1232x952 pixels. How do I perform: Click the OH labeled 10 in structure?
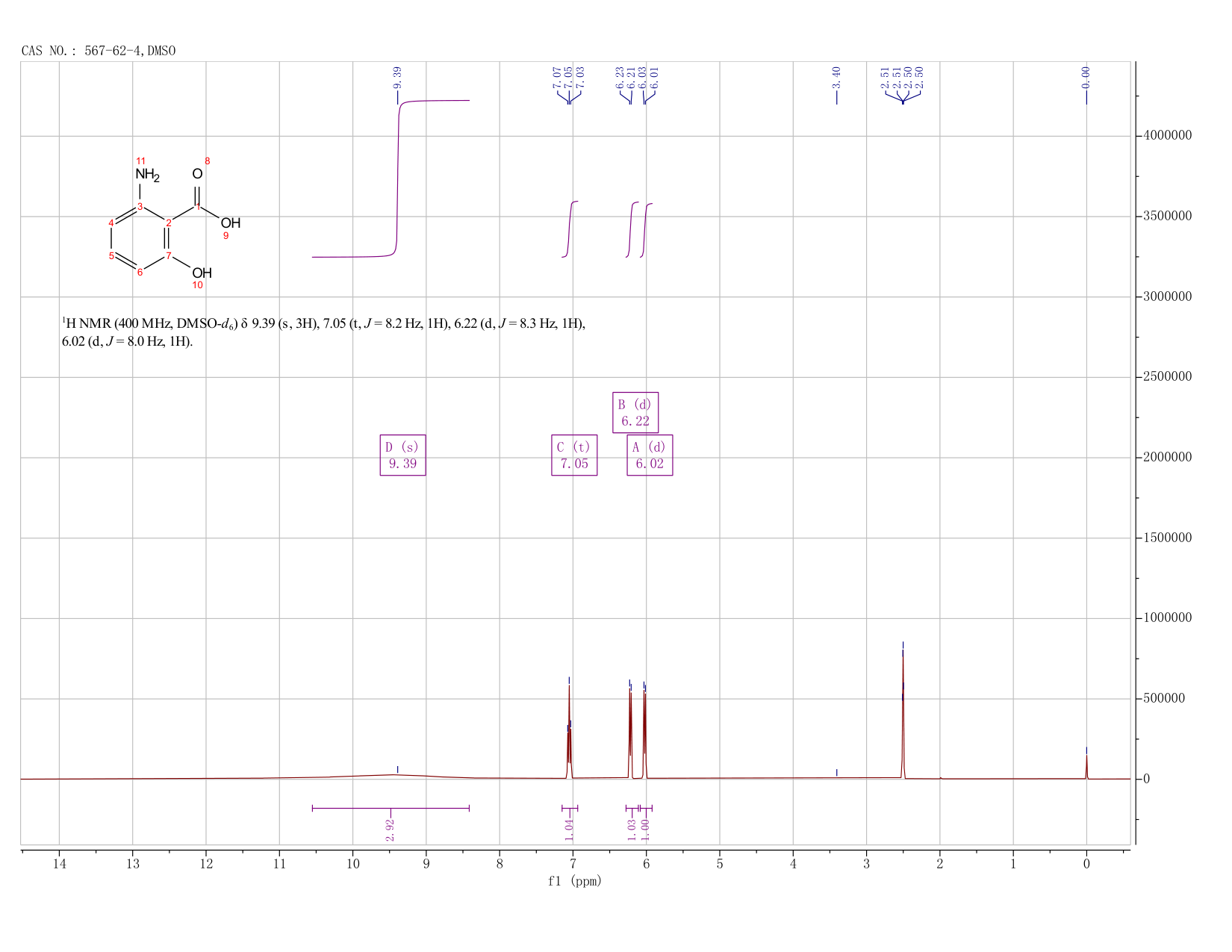202,273
